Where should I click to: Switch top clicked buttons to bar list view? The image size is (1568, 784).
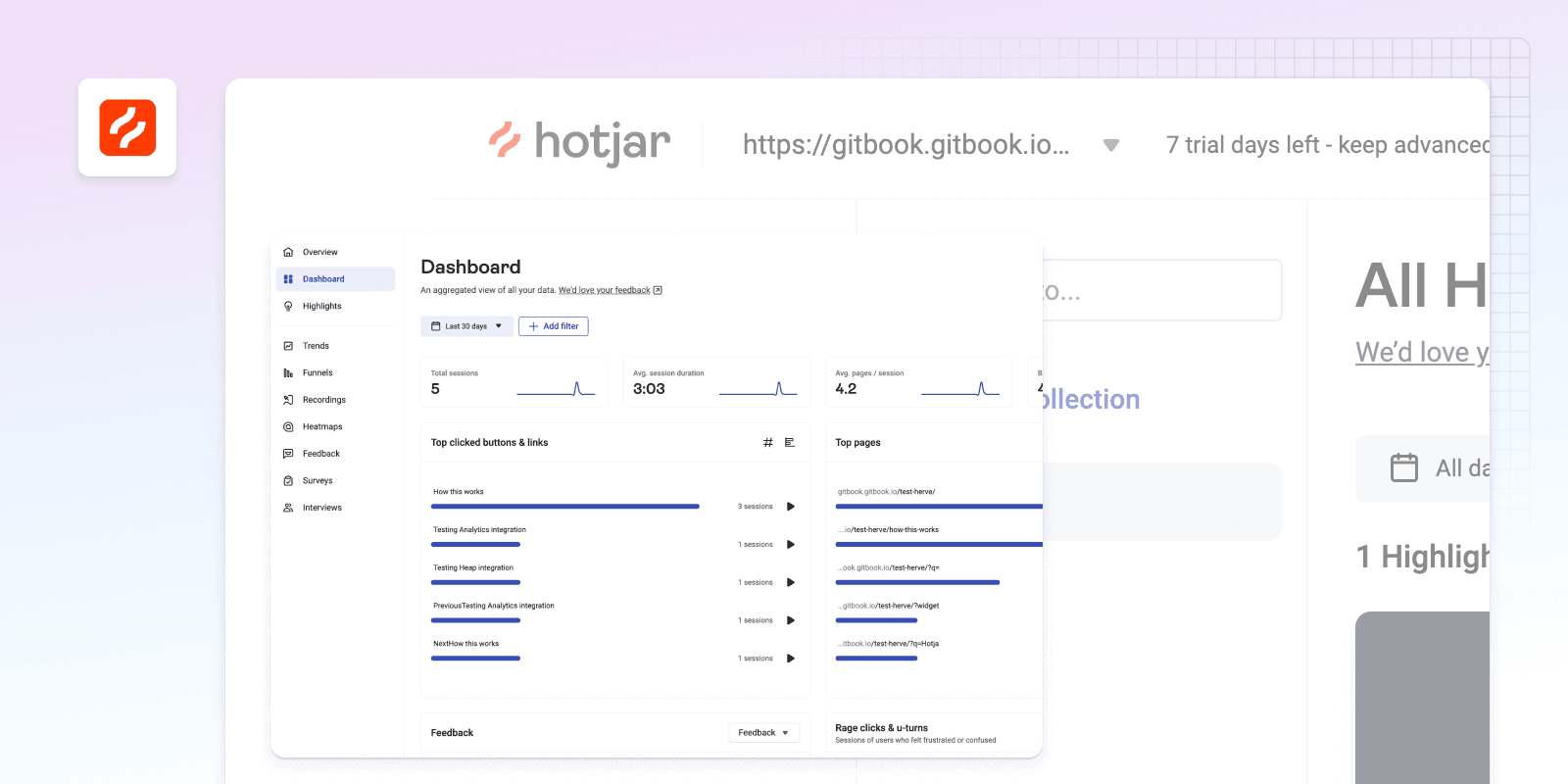(x=790, y=443)
